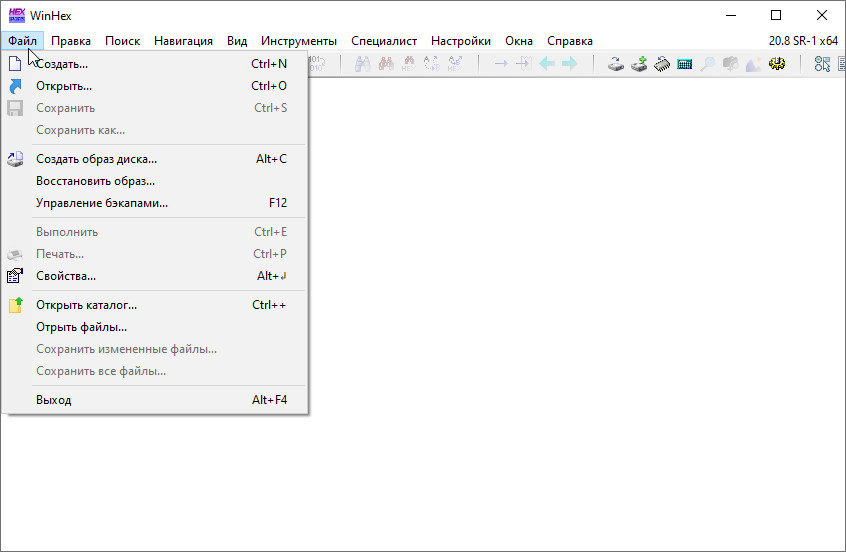The image size is (846, 552).
Task: Click the Open Disk icon with green plus
Action: 639,64
